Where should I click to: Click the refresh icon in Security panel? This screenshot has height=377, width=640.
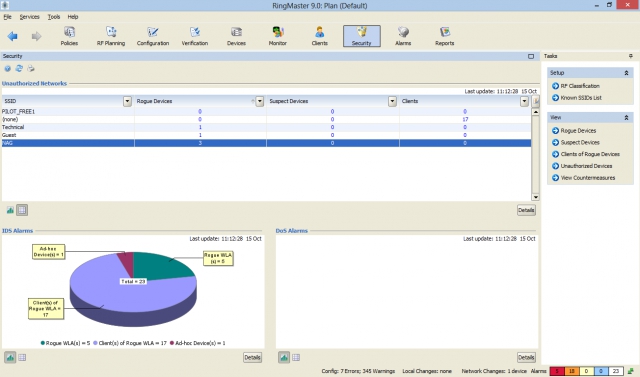[19, 69]
